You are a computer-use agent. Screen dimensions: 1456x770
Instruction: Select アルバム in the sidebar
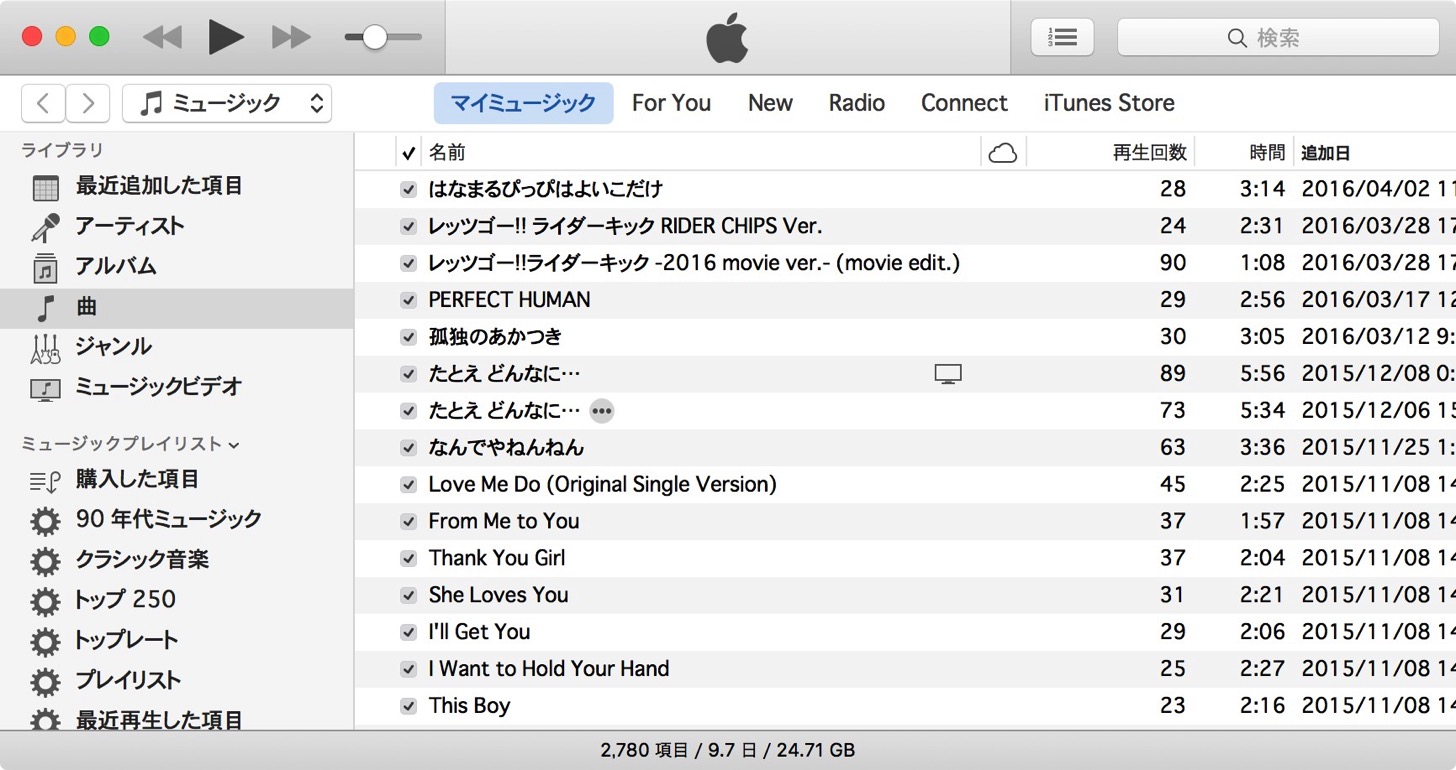point(177,266)
